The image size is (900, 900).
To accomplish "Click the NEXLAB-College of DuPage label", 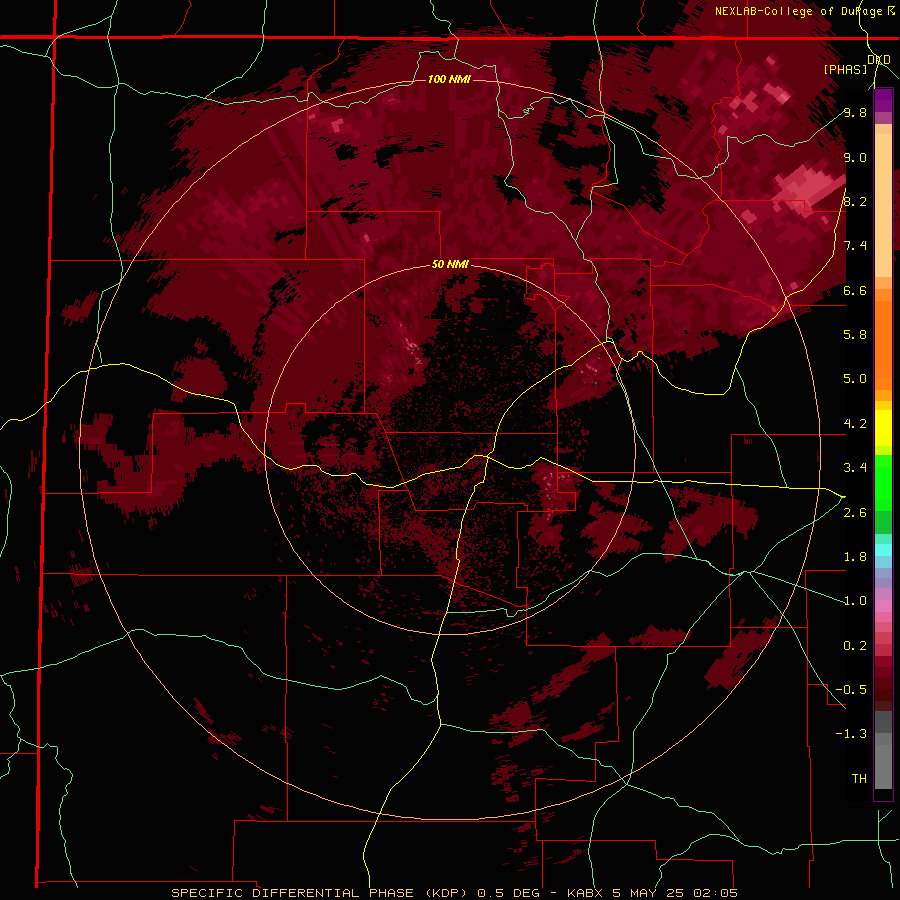I will click(800, 11).
